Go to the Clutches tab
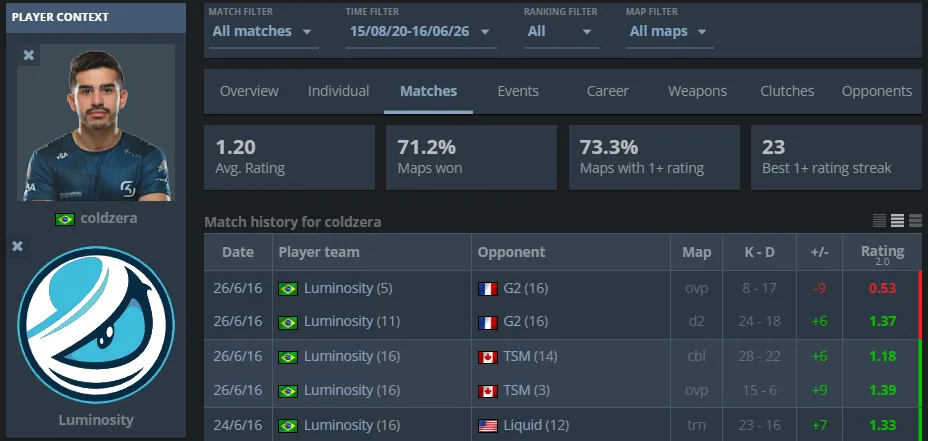The image size is (928, 441). (x=787, y=91)
